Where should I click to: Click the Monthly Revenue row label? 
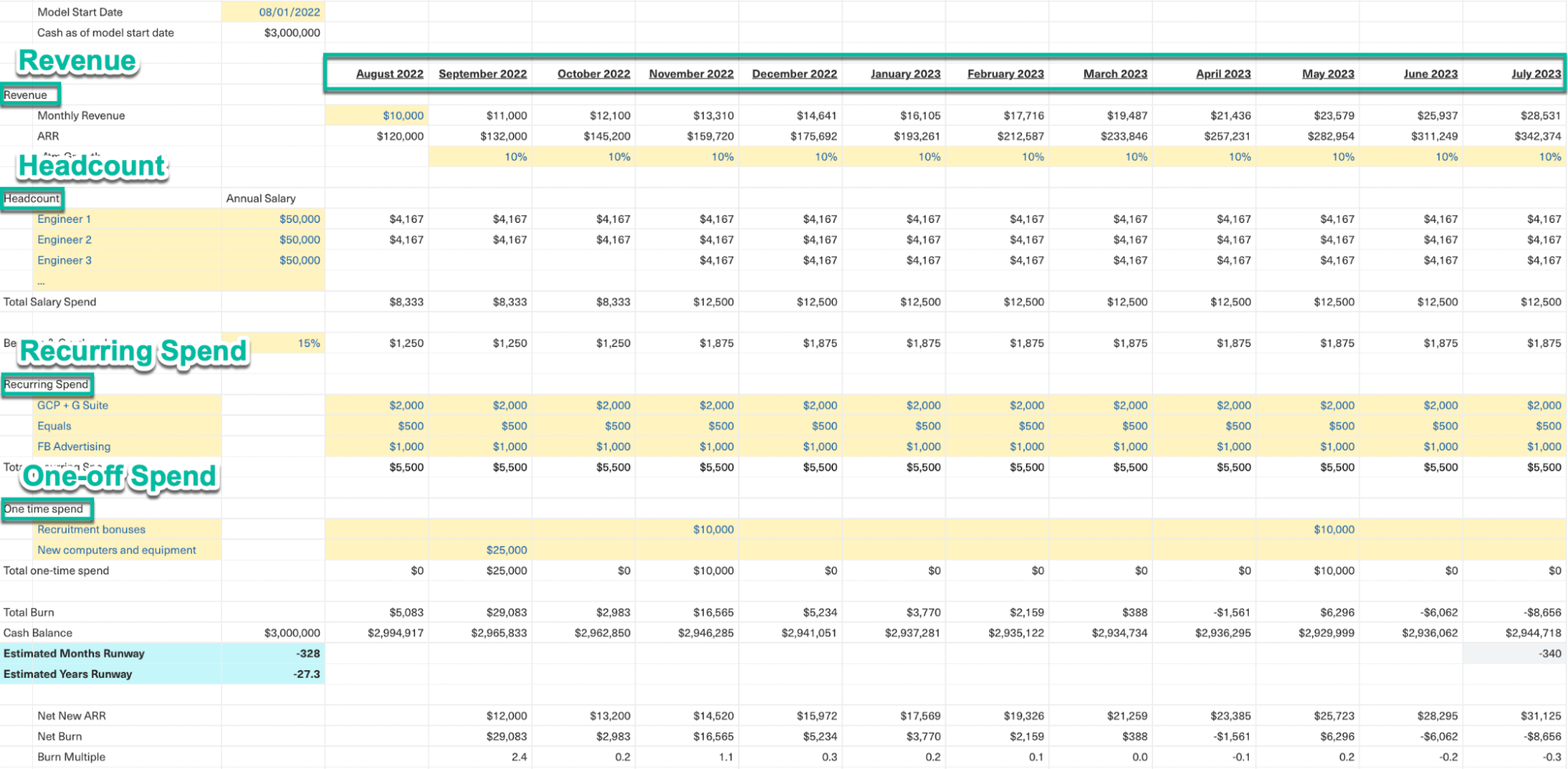81,115
